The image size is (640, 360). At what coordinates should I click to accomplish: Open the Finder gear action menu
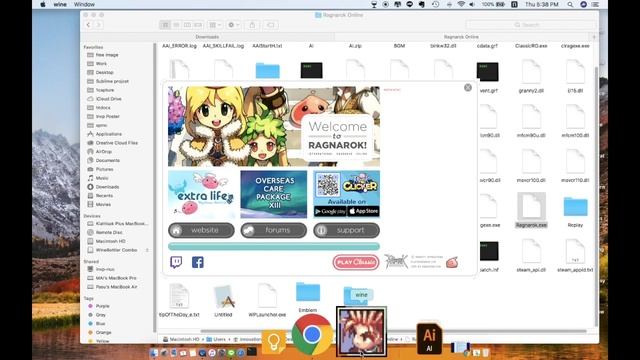coord(233,25)
